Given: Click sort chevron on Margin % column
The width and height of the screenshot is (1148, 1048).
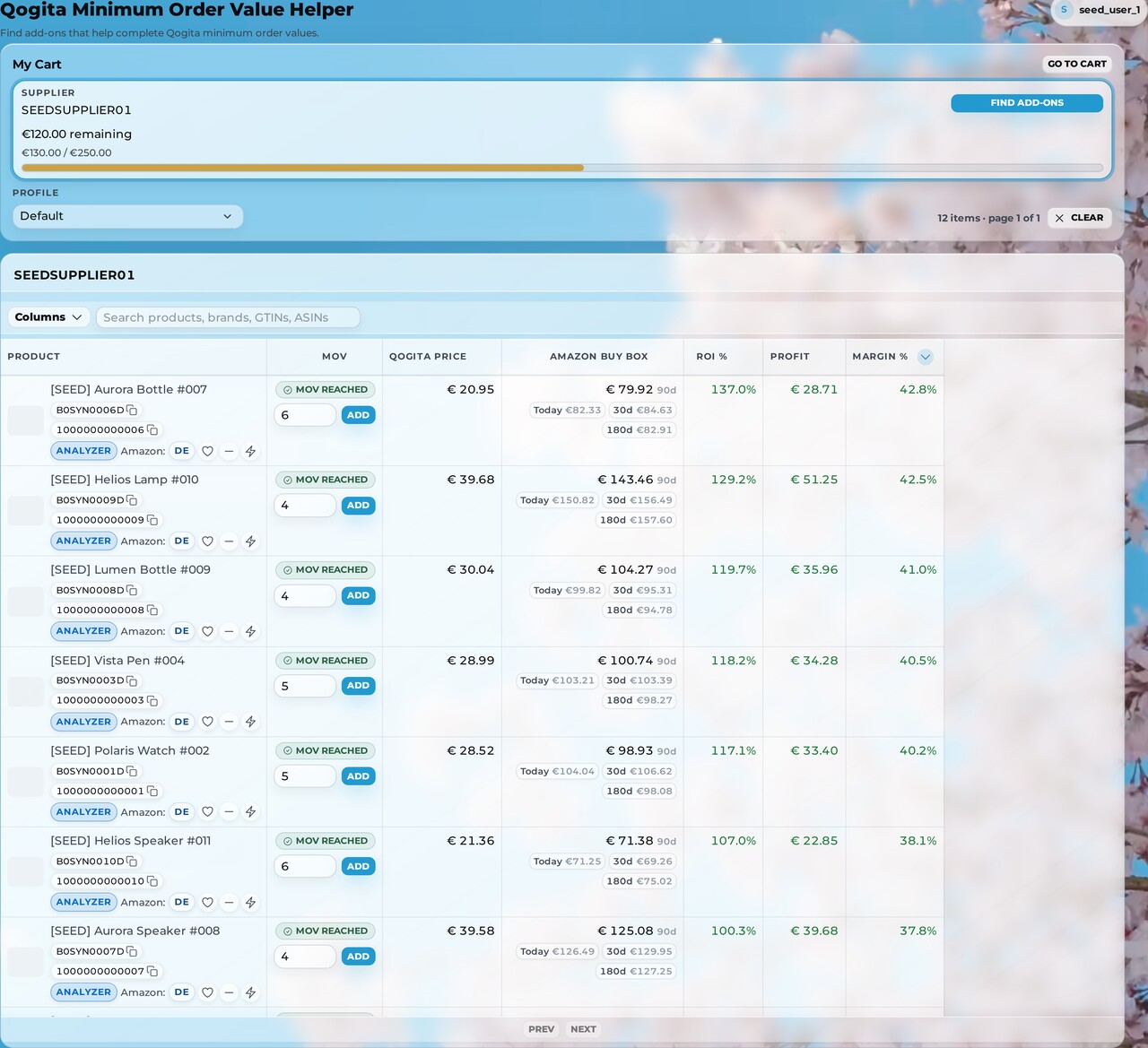Looking at the screenshot, I should coord(926,357).
